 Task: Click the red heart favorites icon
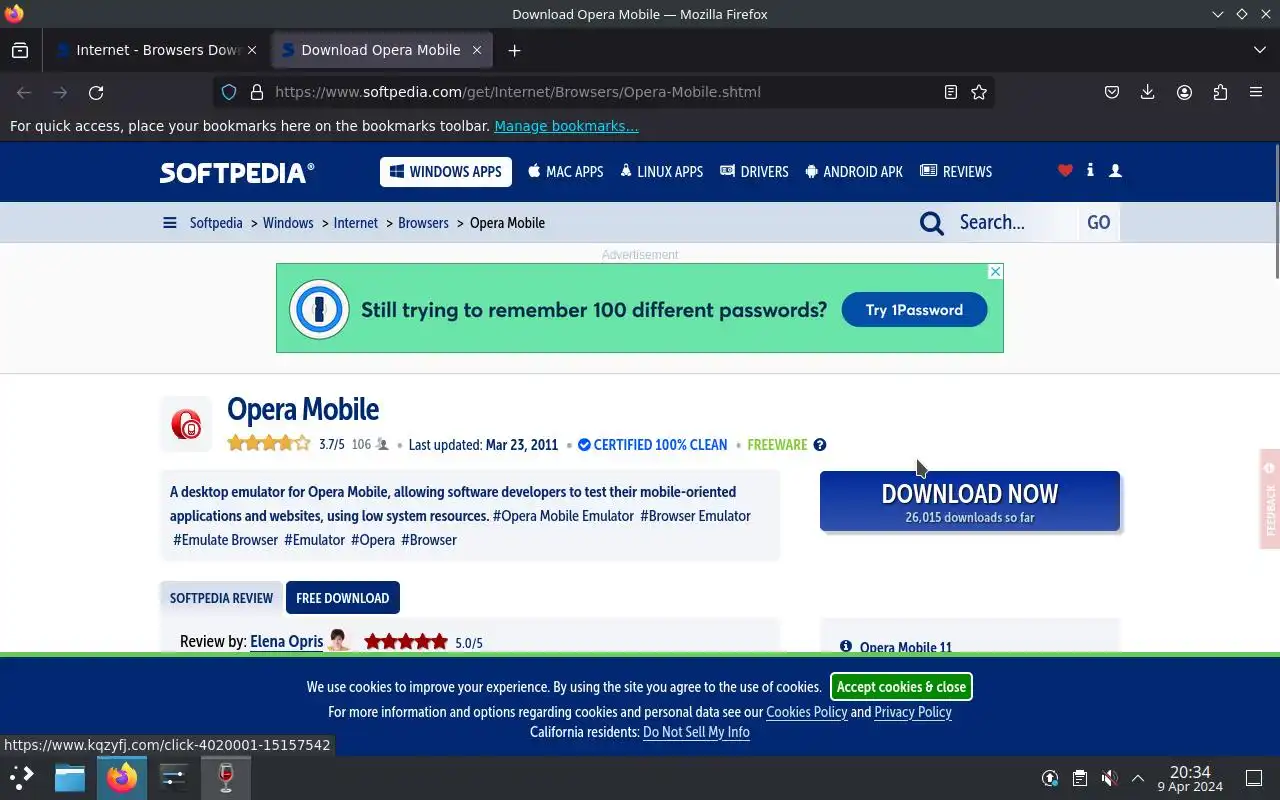pyautogui.click(x=1065, y=171)
